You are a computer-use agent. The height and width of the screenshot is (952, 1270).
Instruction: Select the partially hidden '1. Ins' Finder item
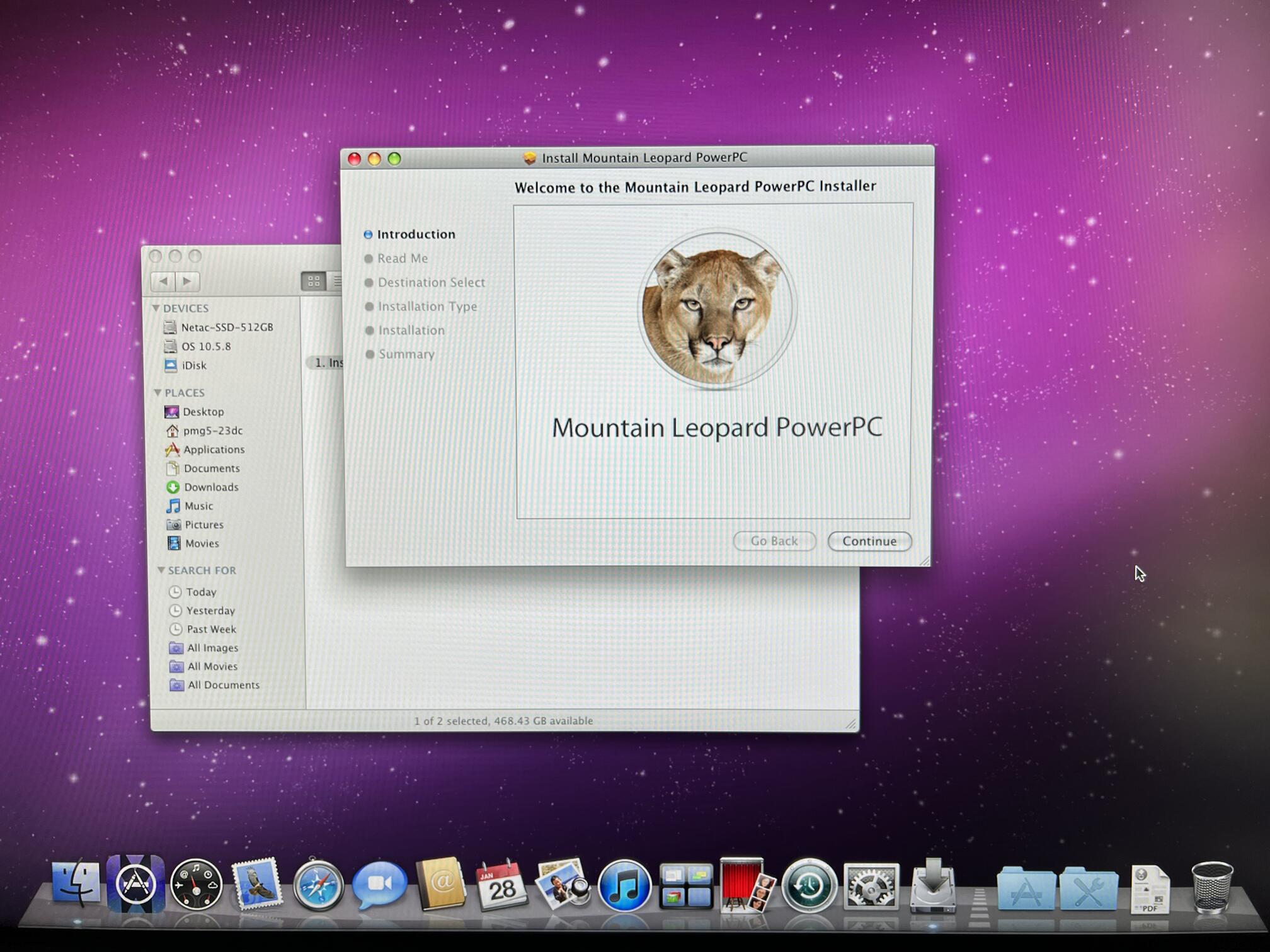coord(326,363)
